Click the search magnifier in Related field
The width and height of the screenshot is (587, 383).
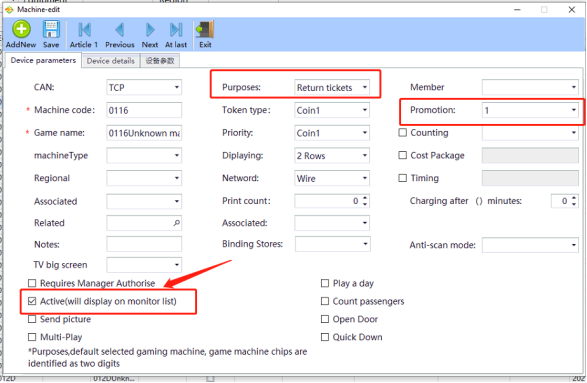[x=176, y=223]
